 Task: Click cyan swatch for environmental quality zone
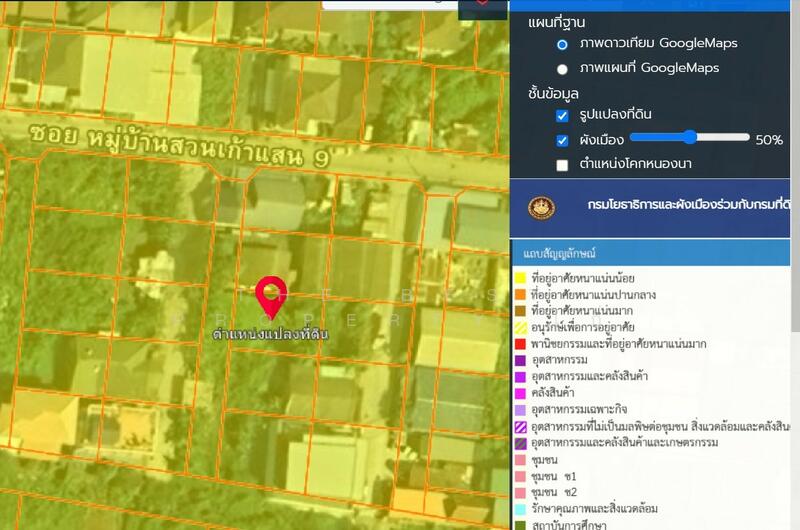[x=520, y=508]
